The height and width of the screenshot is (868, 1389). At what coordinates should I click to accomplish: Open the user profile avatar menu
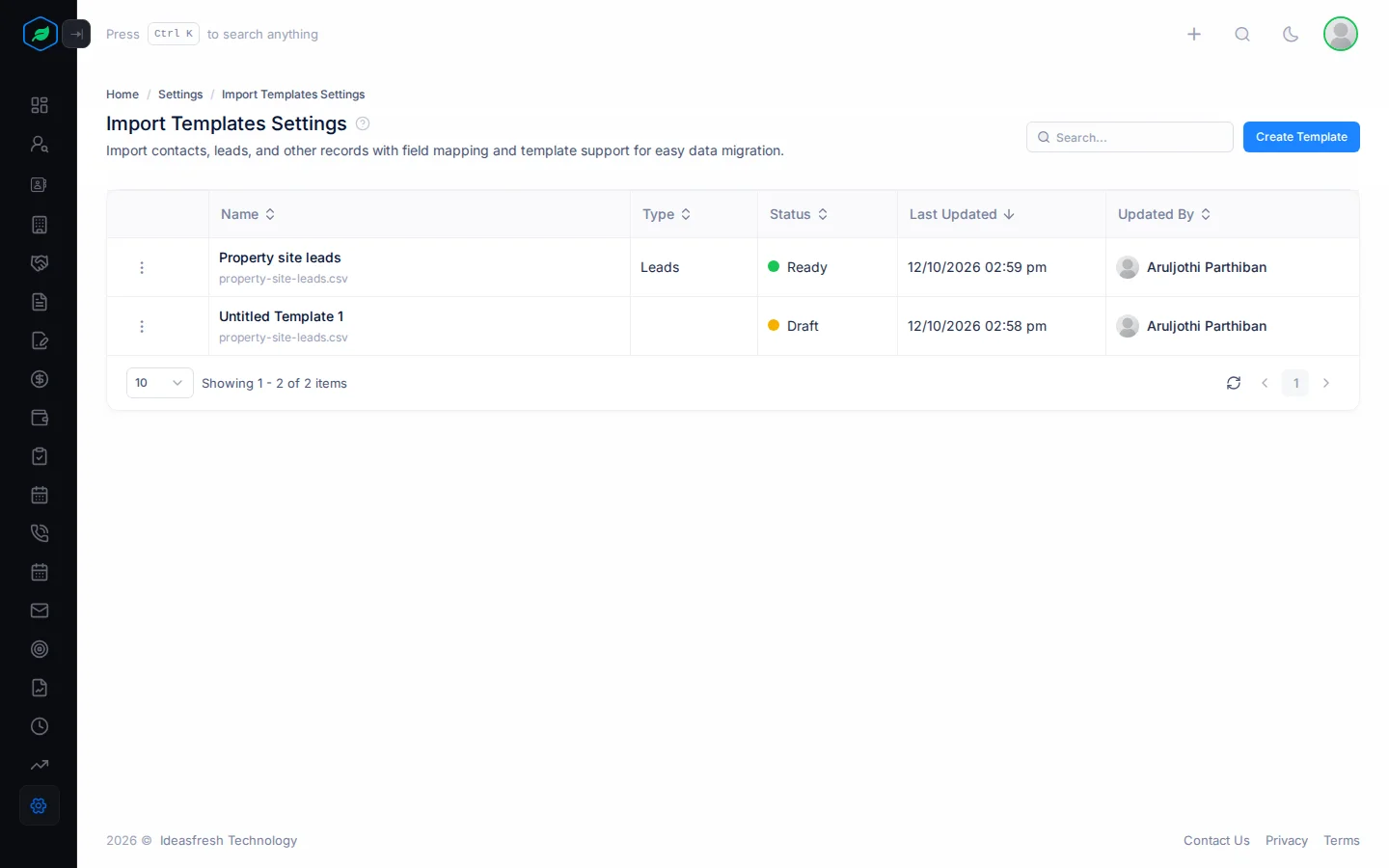pyautogui.click(x=1341, y=34)
